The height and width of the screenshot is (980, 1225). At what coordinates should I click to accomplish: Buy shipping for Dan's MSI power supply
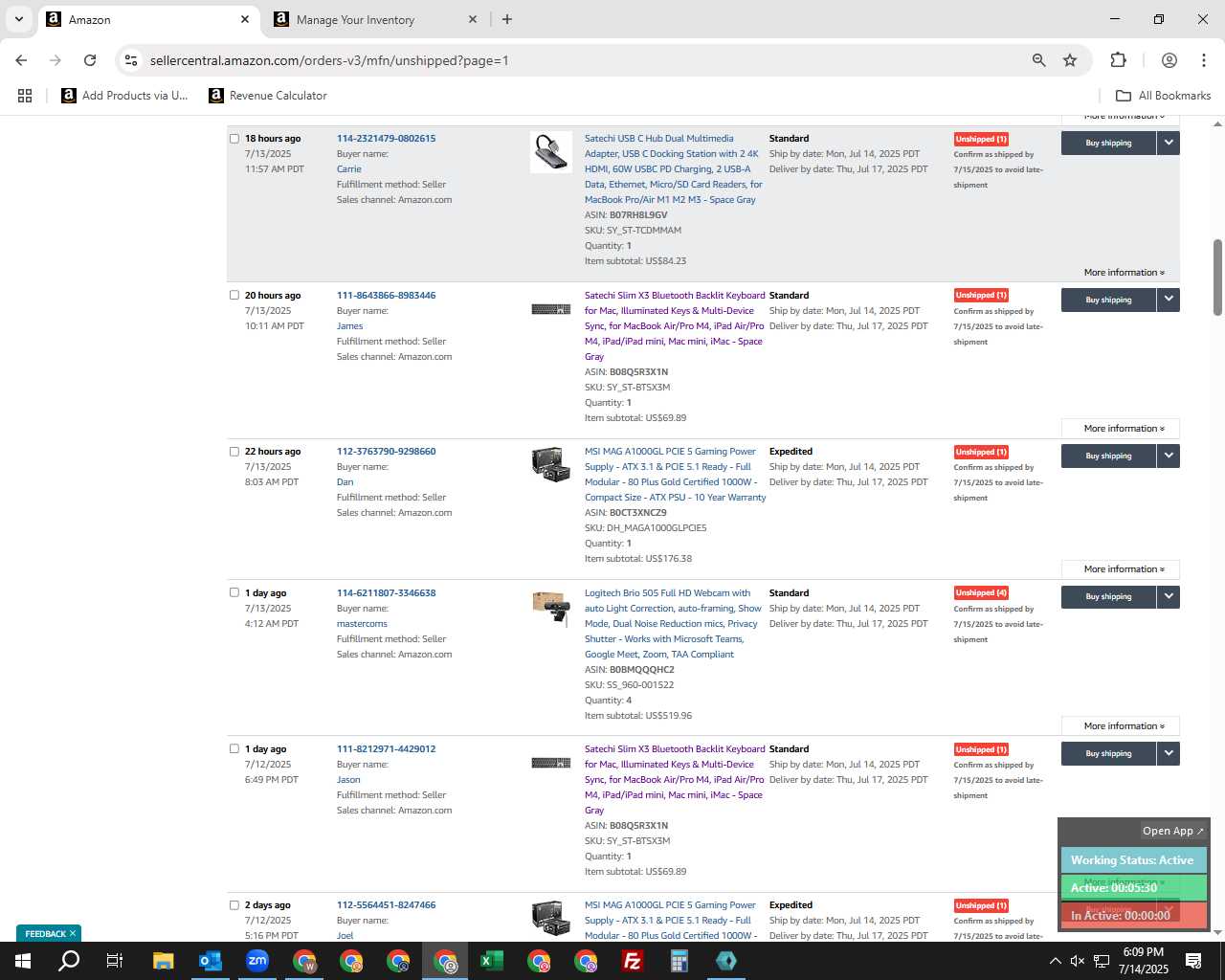pyautogui.click(x=1108, y=456)
